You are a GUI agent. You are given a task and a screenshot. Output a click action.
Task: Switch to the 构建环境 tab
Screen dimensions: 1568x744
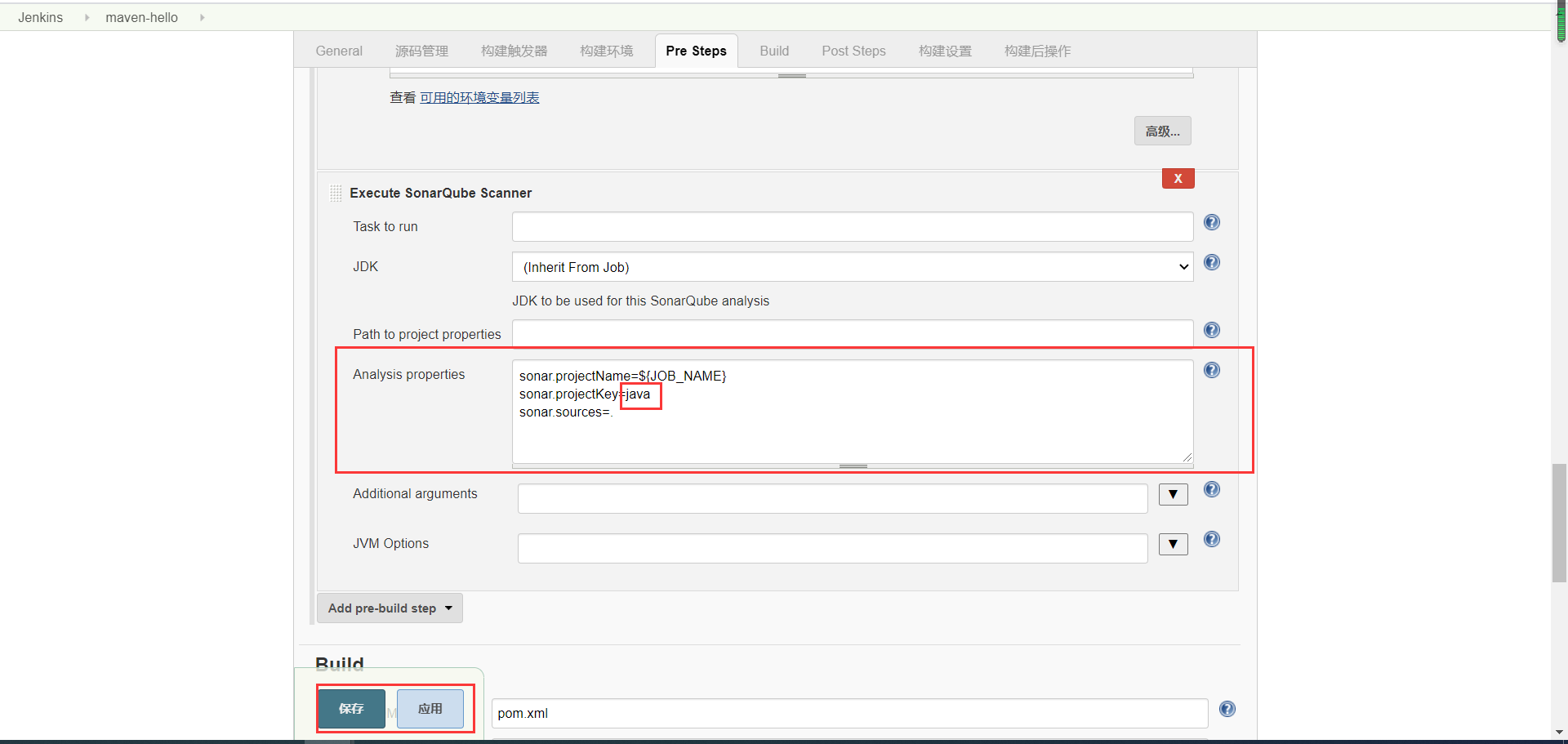point(606,51)
